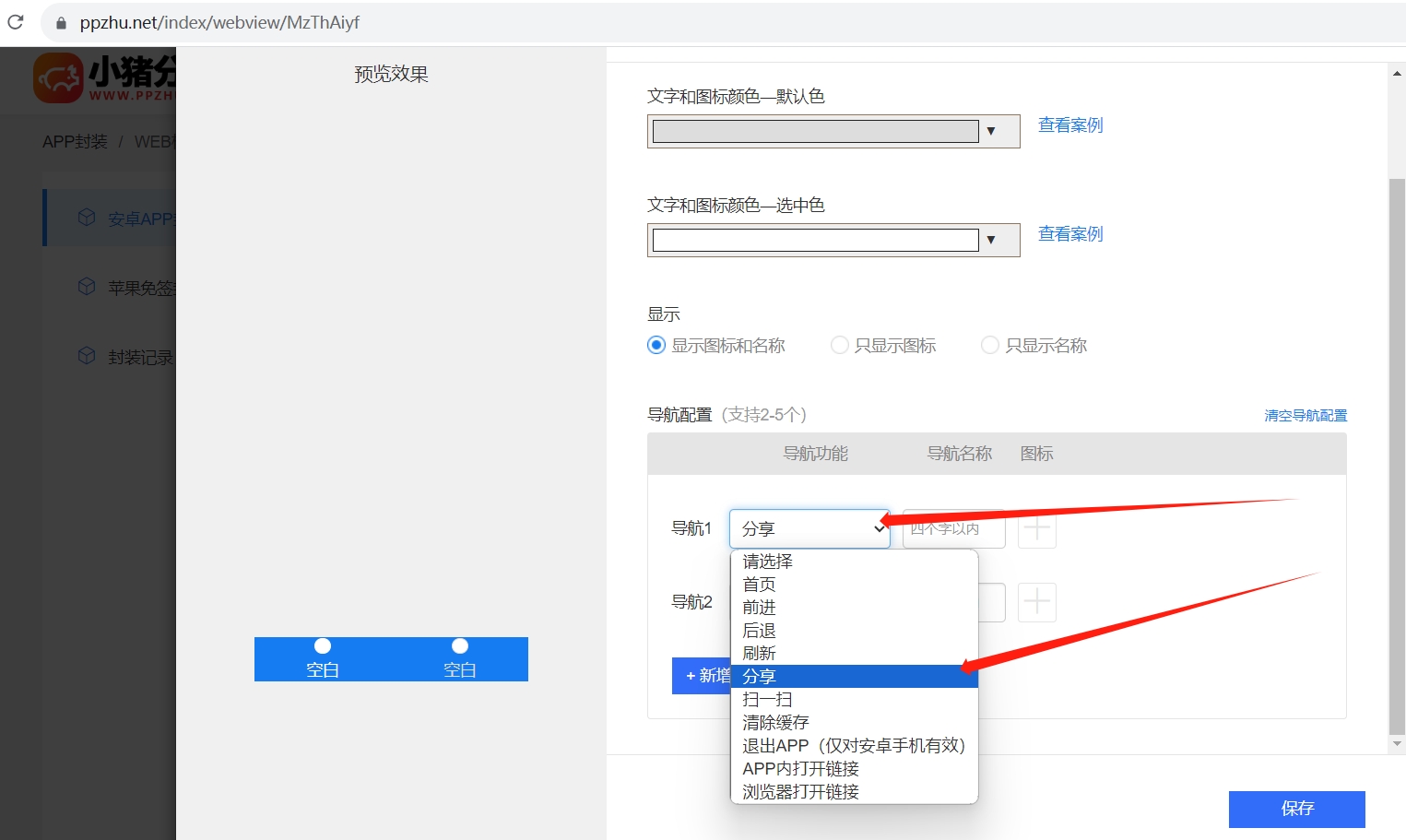
Task: Select the 只显示图标 radio button
Action: click(x=839, y=345)
